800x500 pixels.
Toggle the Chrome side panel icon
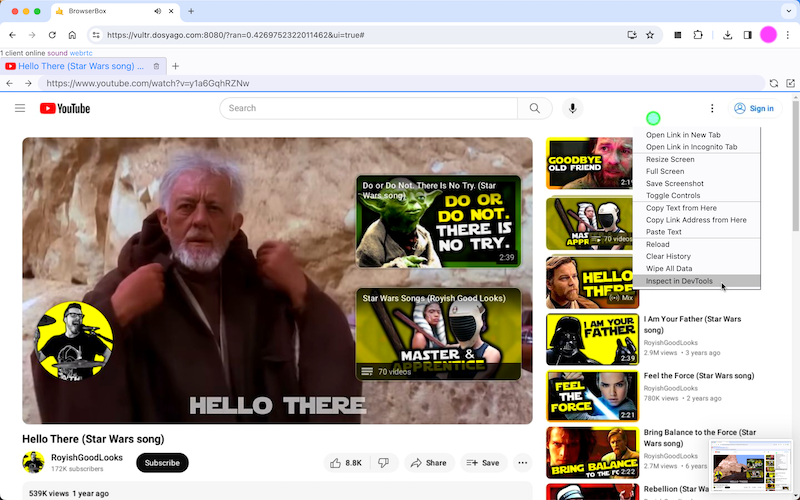[747, 35]
